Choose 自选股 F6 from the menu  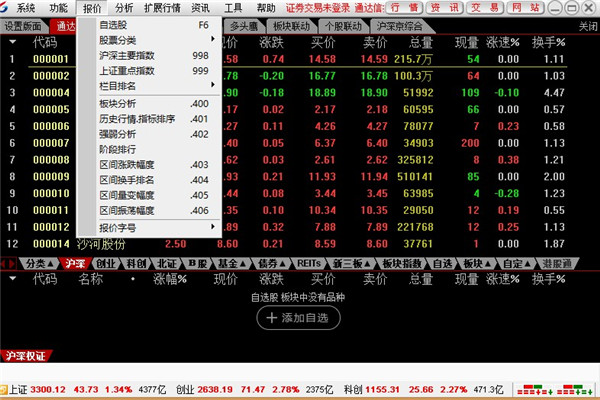(157, 25)
